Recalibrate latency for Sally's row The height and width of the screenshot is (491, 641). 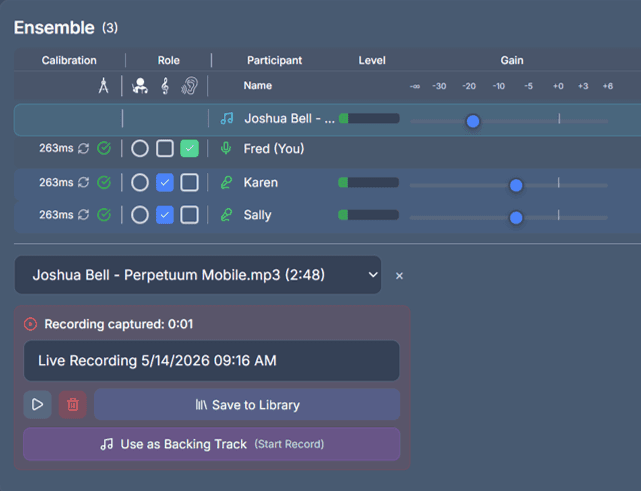pos(83,215)
